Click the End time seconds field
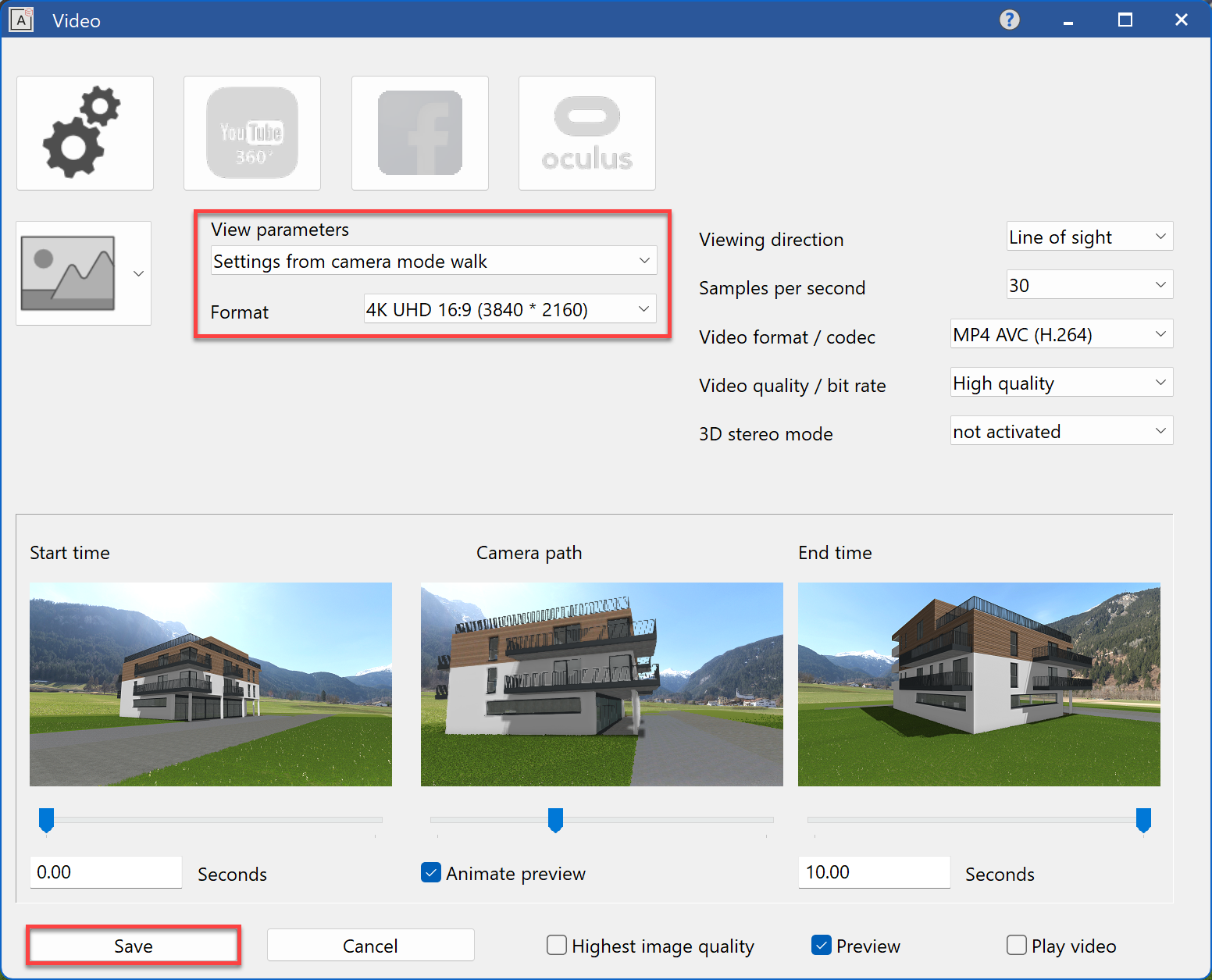This screenshot has width=1212, height=980. click(x=874, y=872)
